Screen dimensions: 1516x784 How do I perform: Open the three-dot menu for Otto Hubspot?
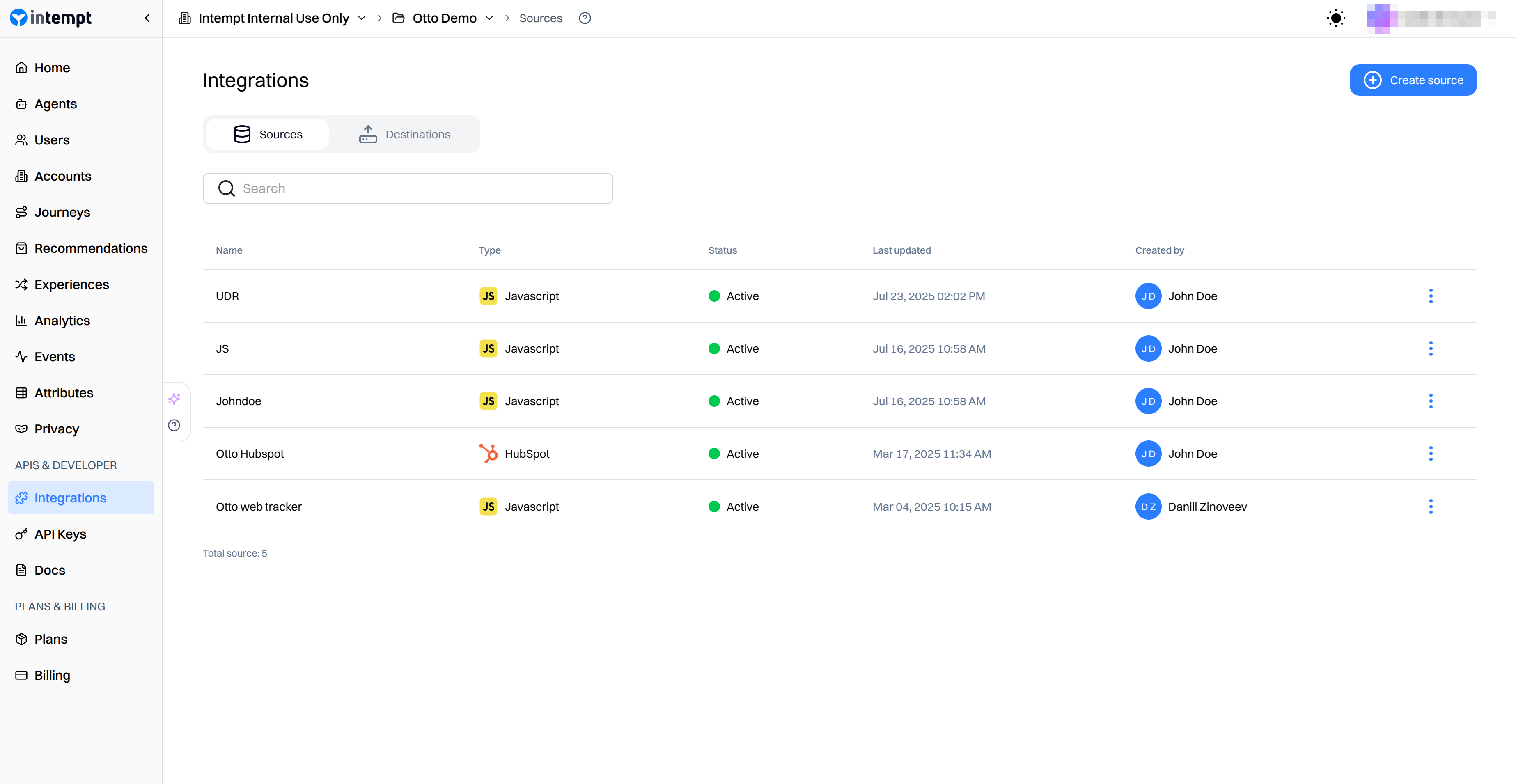(x=1430, y=454)
